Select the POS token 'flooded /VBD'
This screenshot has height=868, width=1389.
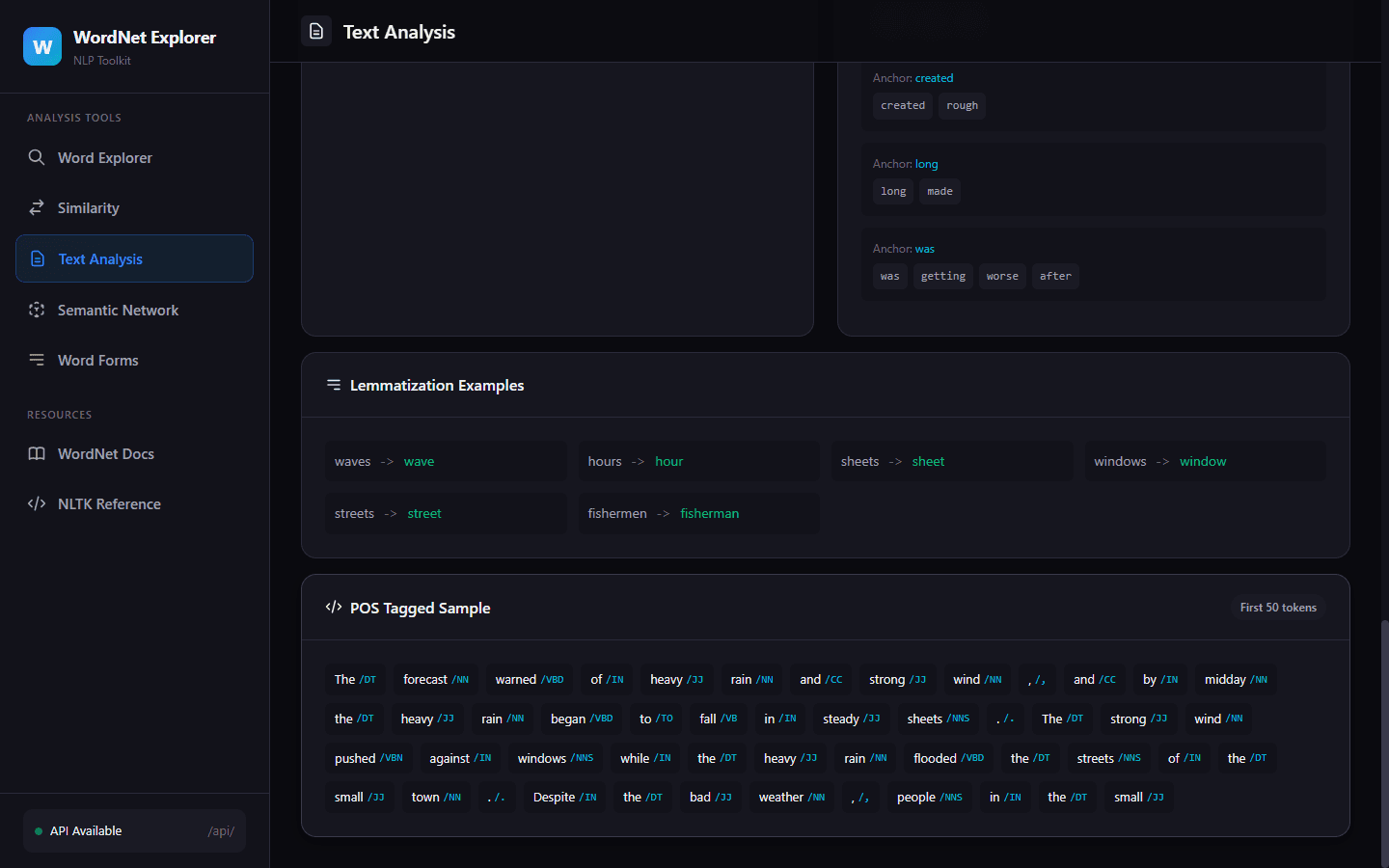pos(947,758)
